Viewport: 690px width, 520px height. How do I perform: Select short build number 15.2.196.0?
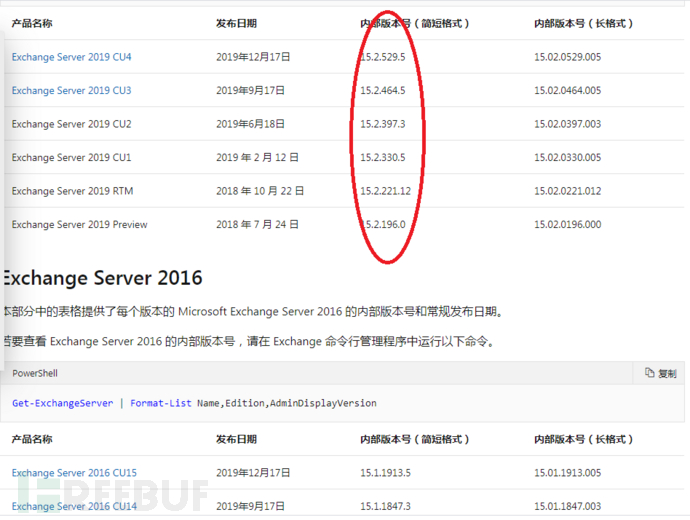click(383, 224)
